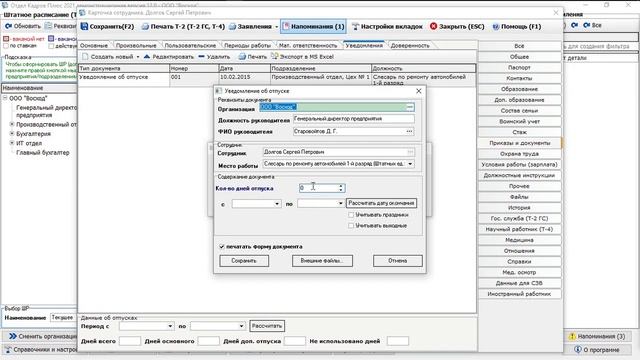Screen dimensions: 640x360
Task: Click the Сохранить(F2) floppy disk icon
Action: 84,26
